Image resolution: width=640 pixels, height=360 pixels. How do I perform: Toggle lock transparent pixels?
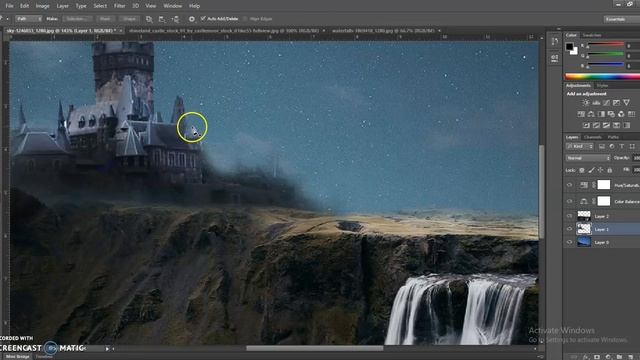coord(582,170)
